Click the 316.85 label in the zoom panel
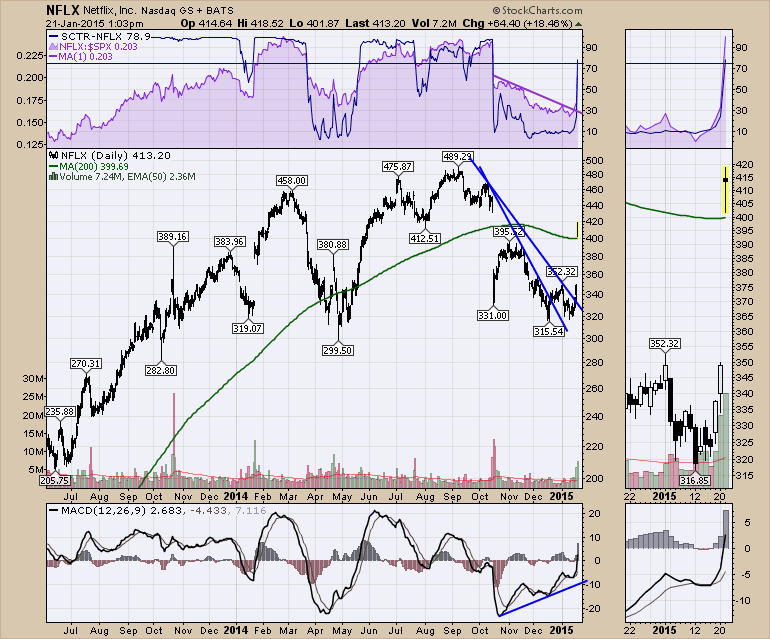The height and width of the screenshot is (639, 770). [x=694, y=480]
